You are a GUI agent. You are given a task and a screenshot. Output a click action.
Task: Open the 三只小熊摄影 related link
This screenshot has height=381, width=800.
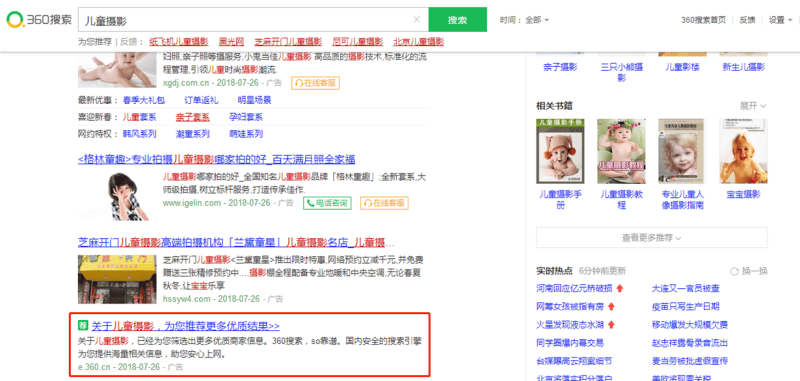[621, 72]
